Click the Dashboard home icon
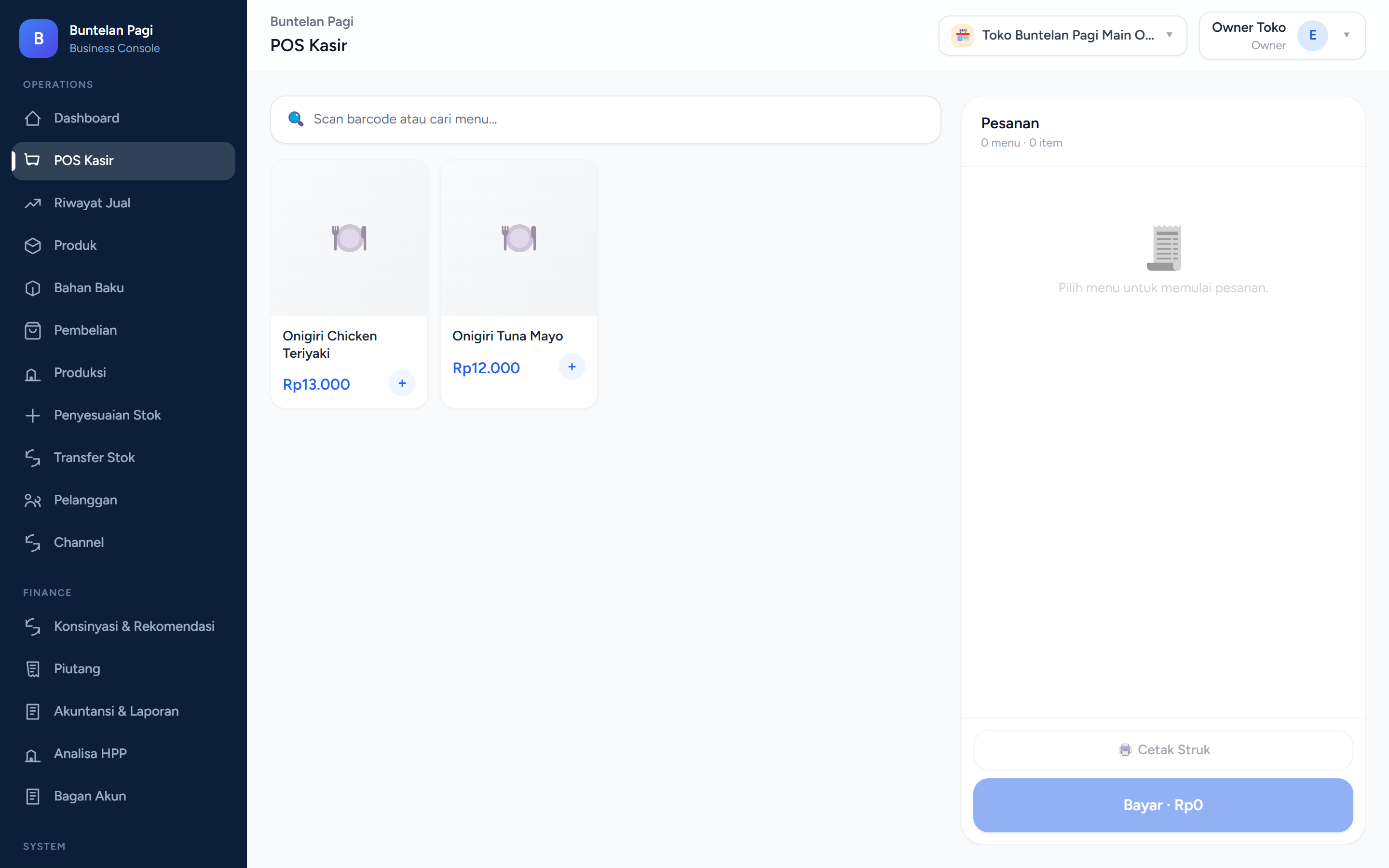 pyautogui.click(x=33, y=118)
